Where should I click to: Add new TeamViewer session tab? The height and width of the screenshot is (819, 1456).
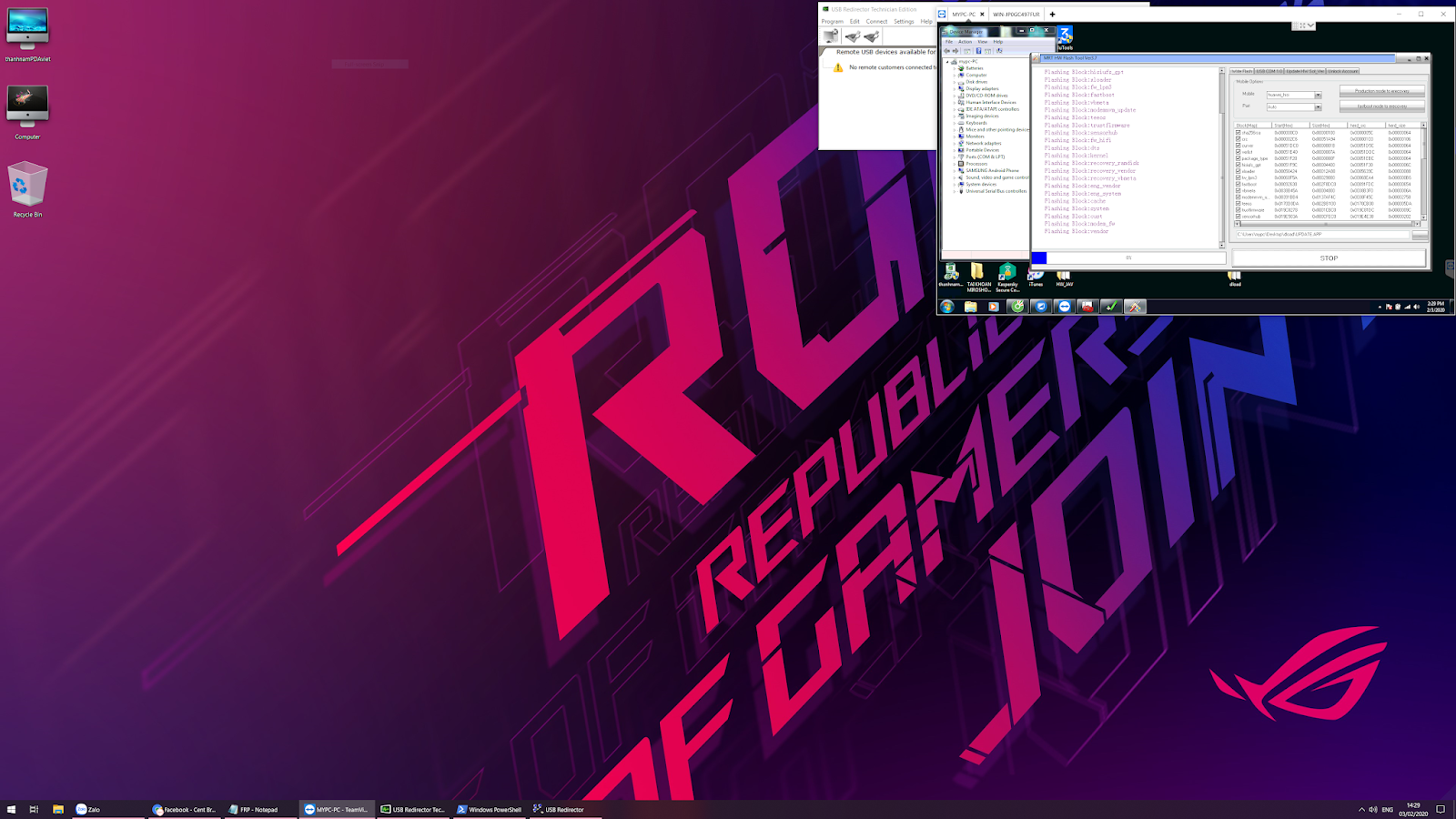click(x=1052, y=15)
